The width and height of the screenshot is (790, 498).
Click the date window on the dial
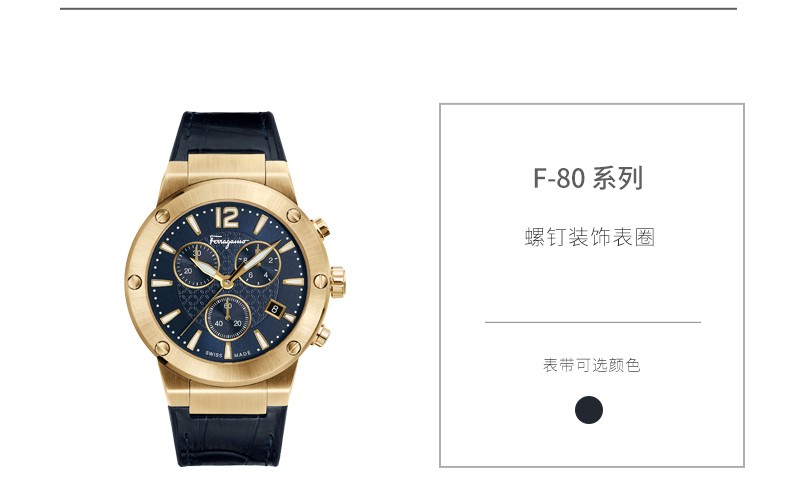[x=275, y=309]
